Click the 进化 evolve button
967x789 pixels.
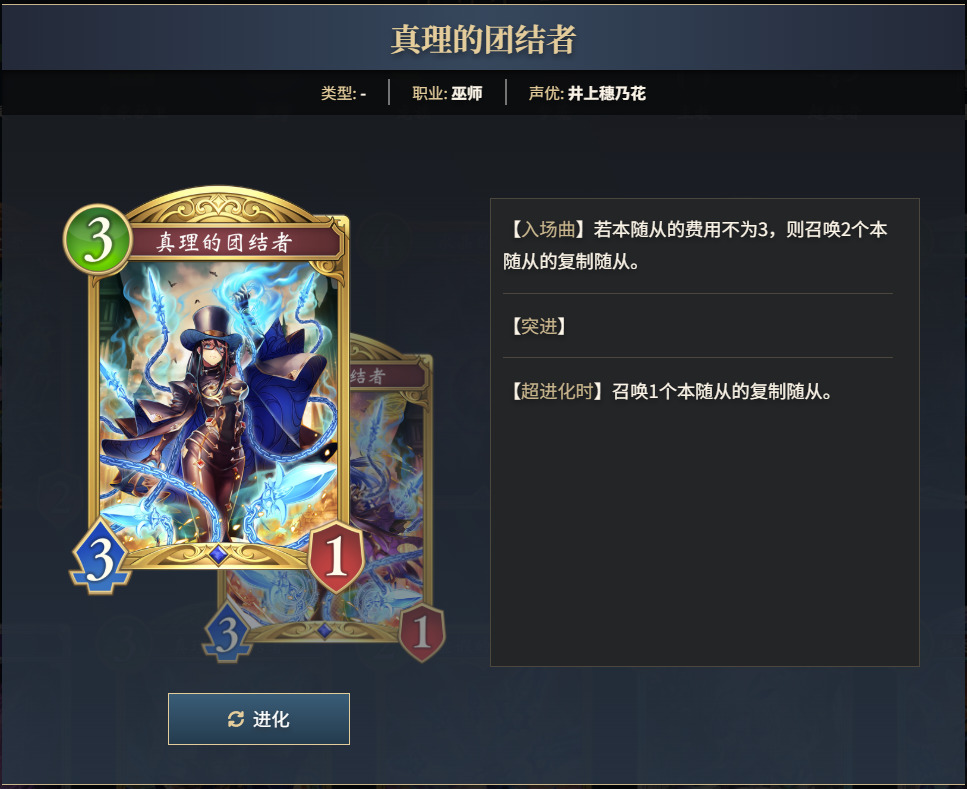[258, 719]
